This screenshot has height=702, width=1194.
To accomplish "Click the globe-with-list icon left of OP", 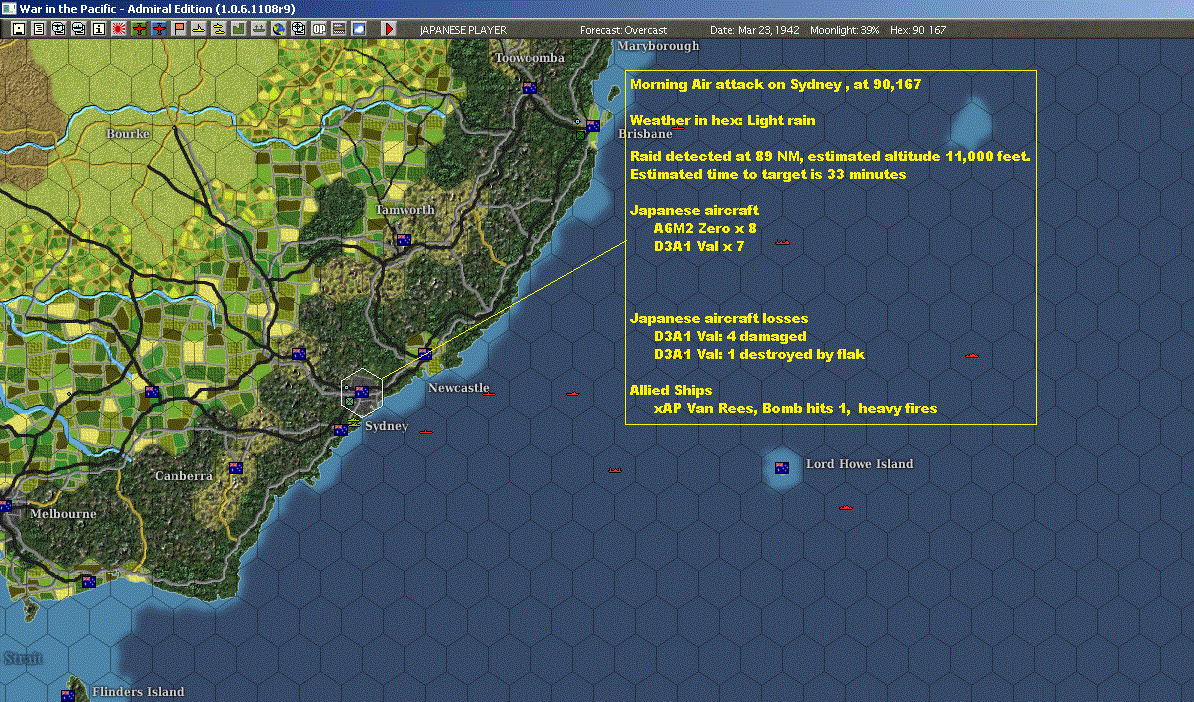I will (298, 29).
